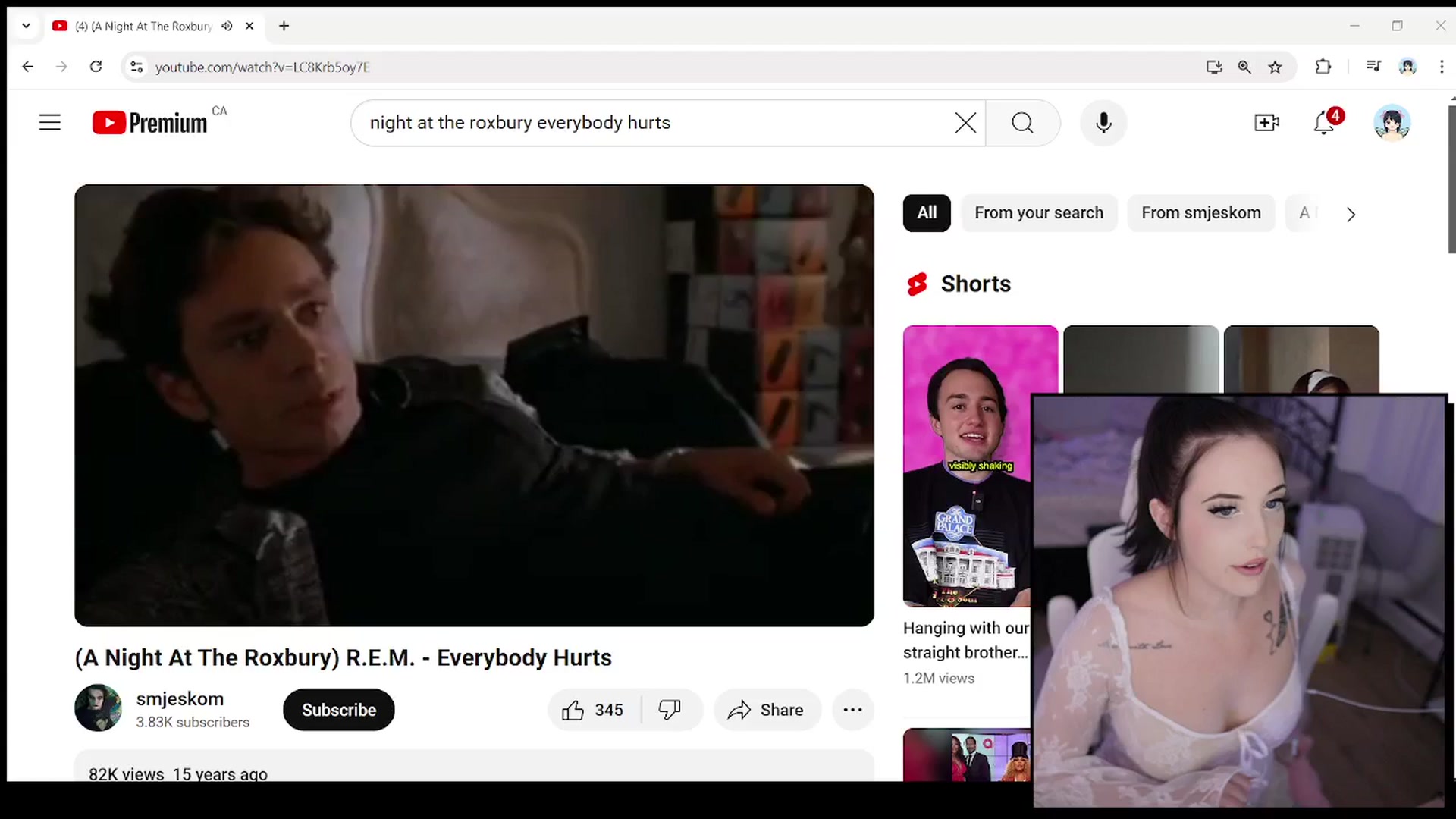Clear the search box text

tap(965, 122)
